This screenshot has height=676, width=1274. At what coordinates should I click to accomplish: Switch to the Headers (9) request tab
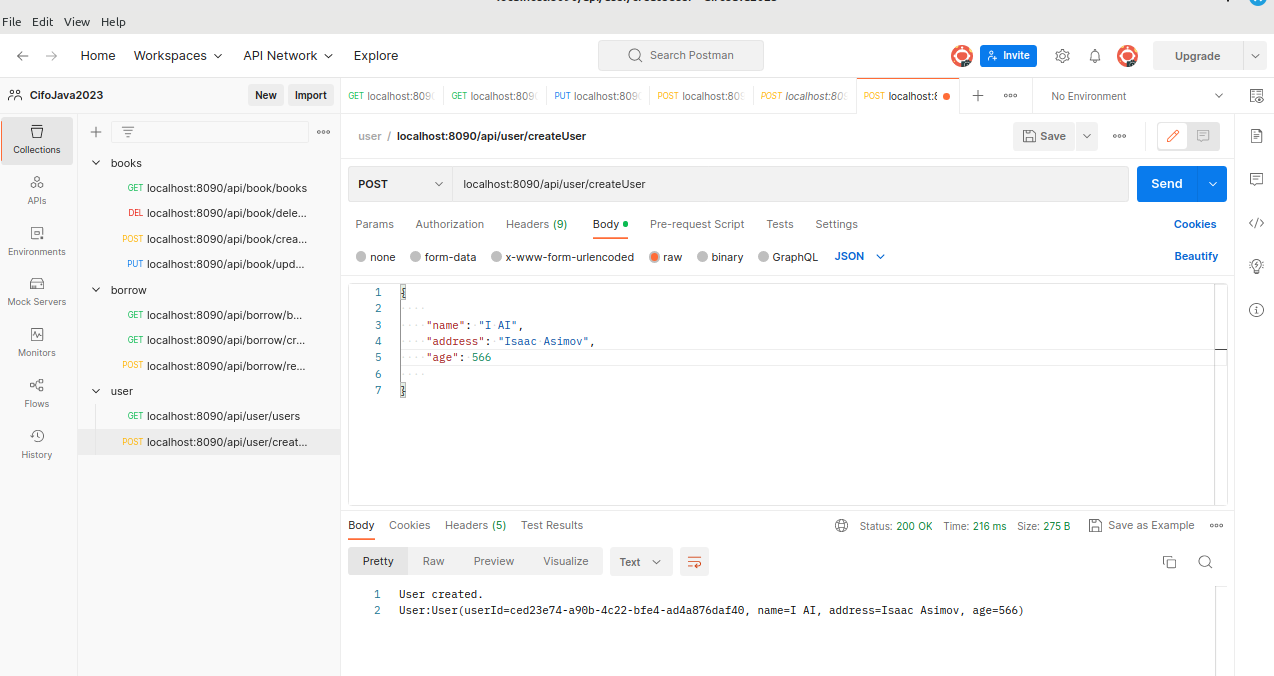(536, 224)
